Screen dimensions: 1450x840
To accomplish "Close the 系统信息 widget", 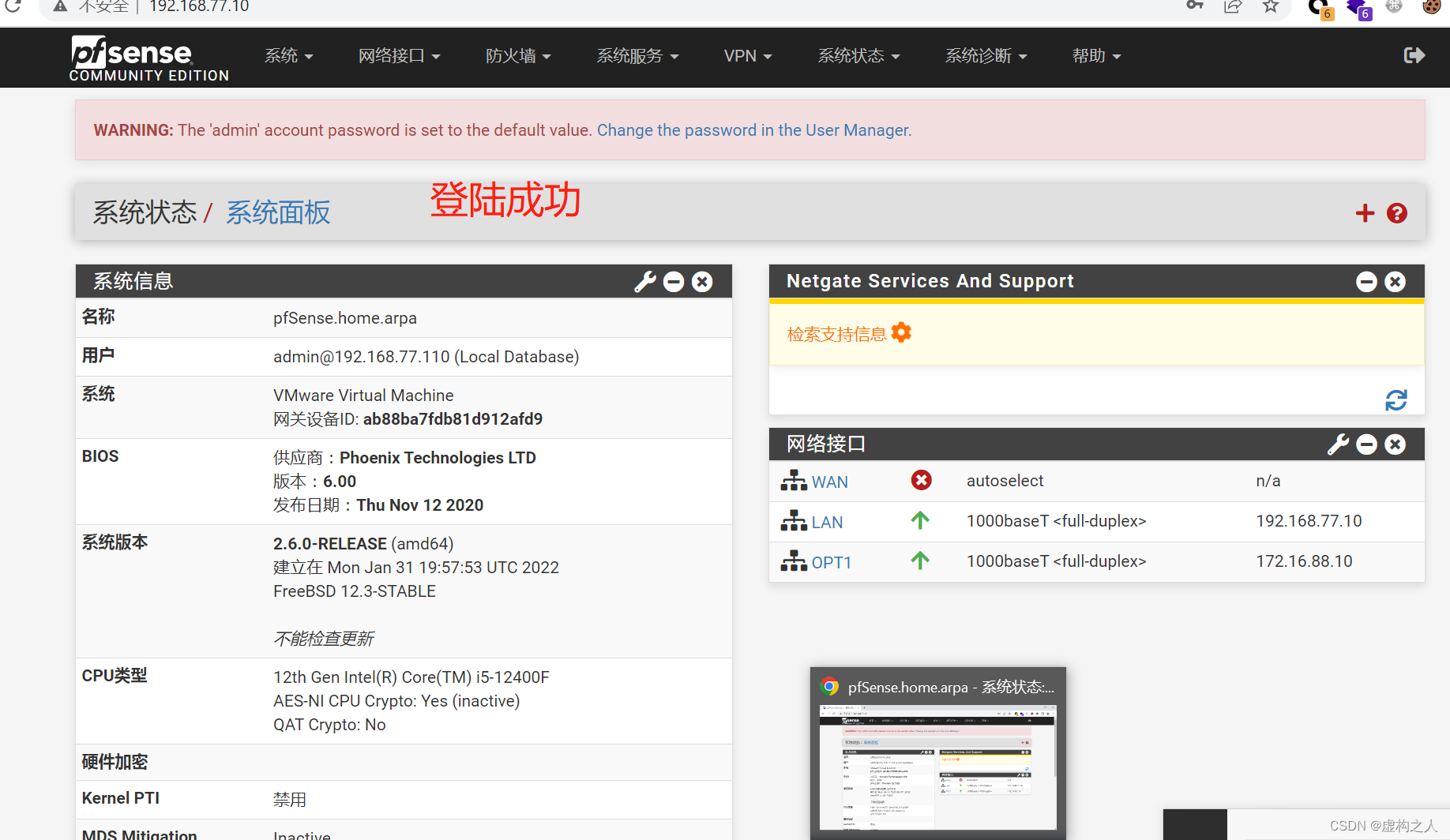I will [x=702, y=282].
